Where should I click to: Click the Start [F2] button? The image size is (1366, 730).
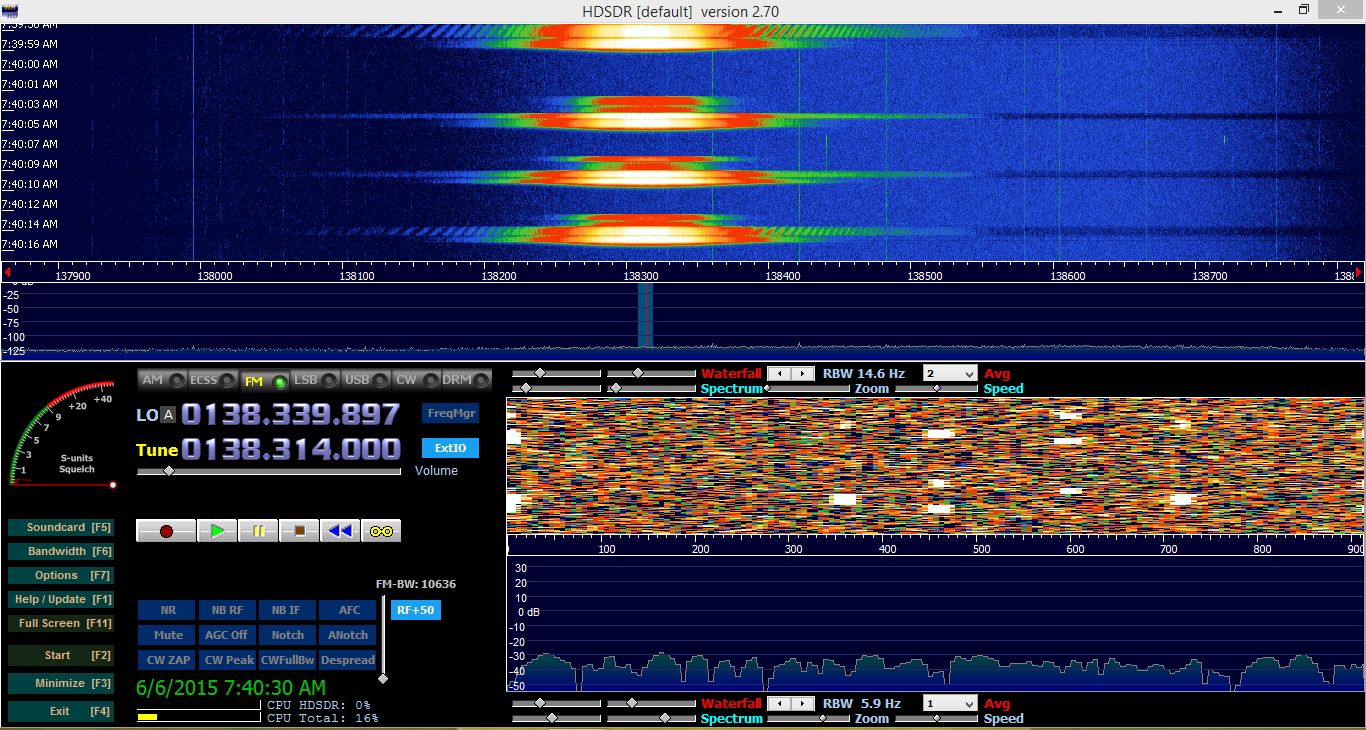(60, 655)
